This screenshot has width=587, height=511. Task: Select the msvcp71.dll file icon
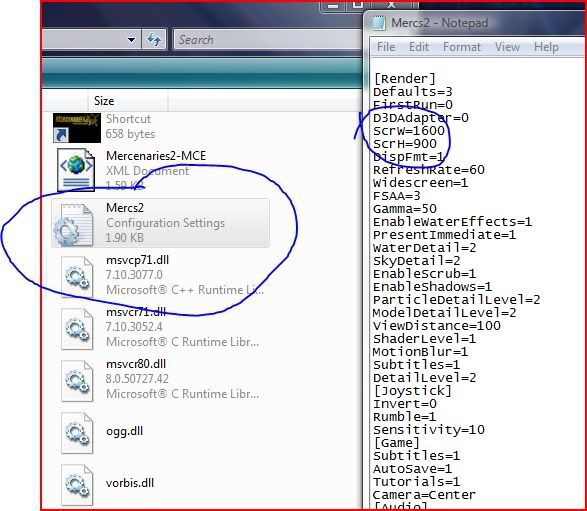77,276
